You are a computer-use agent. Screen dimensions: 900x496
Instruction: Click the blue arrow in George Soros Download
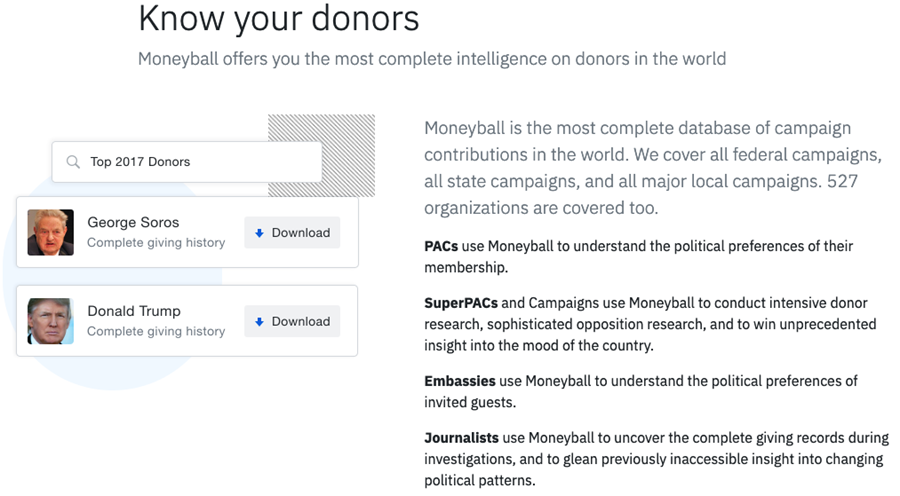(259, 233)
